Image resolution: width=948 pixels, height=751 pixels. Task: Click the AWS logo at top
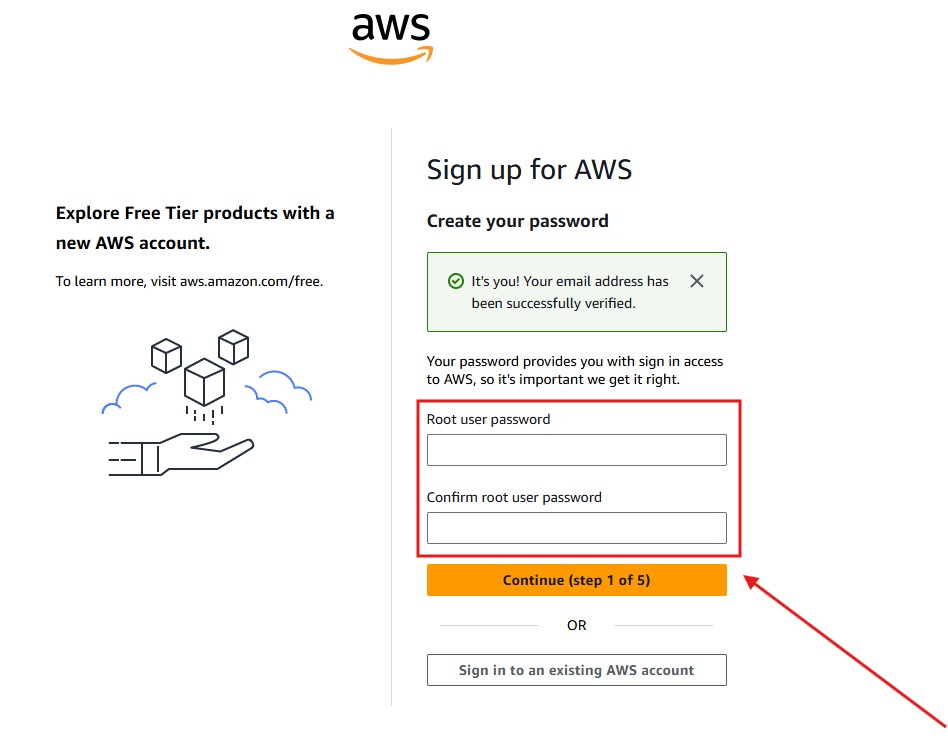(391, 38)
